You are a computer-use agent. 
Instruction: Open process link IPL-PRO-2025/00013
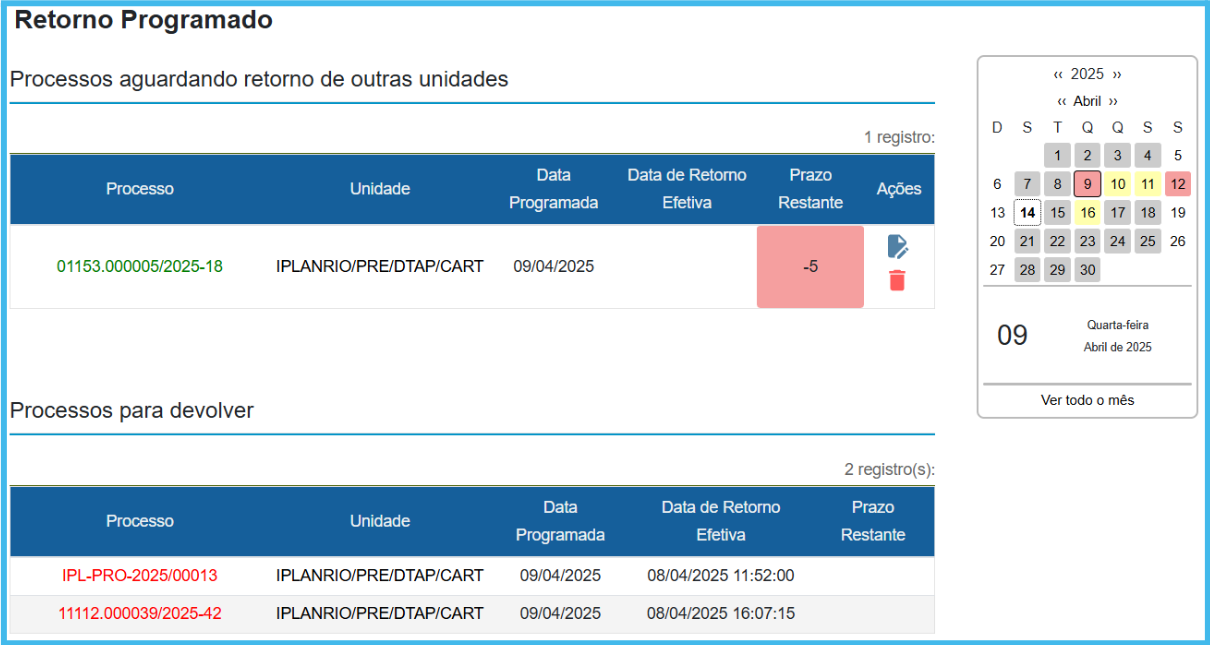tap(140, 576)
